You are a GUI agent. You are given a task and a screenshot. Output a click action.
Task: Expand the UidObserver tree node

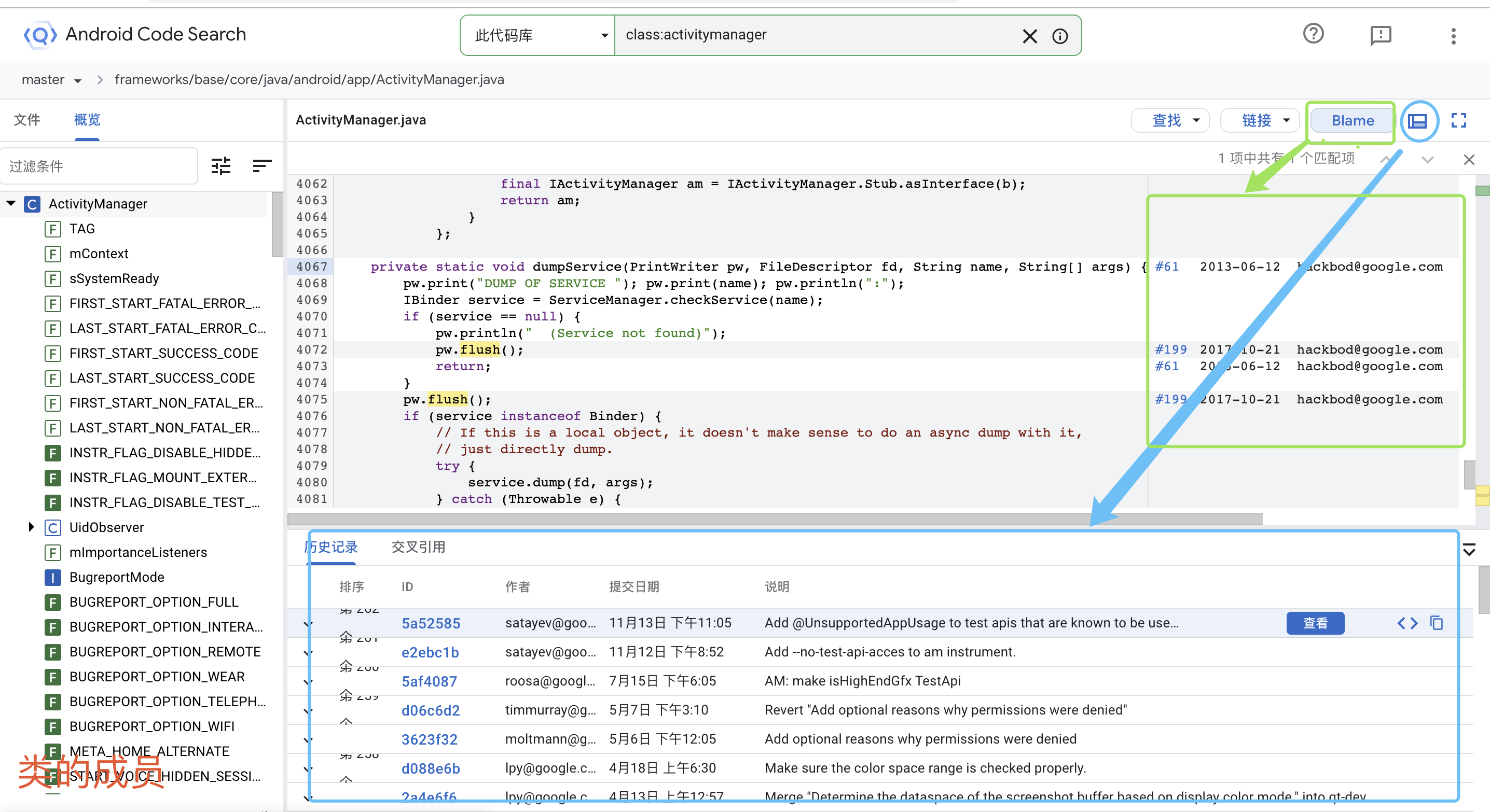(x=31, y=527)
